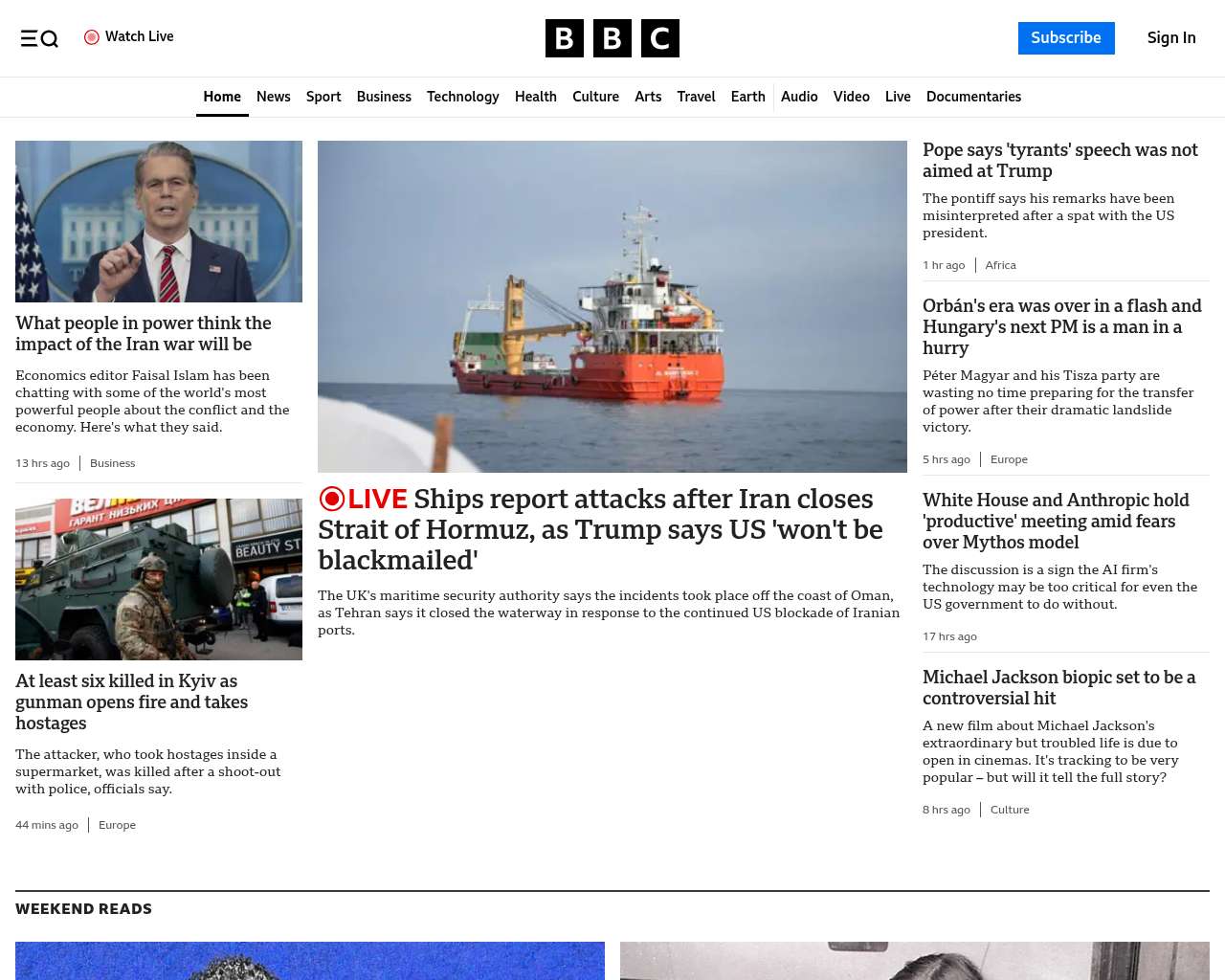Click the White House briefing speaker image
Viewport: 1225px width, 980px height.
159,221
